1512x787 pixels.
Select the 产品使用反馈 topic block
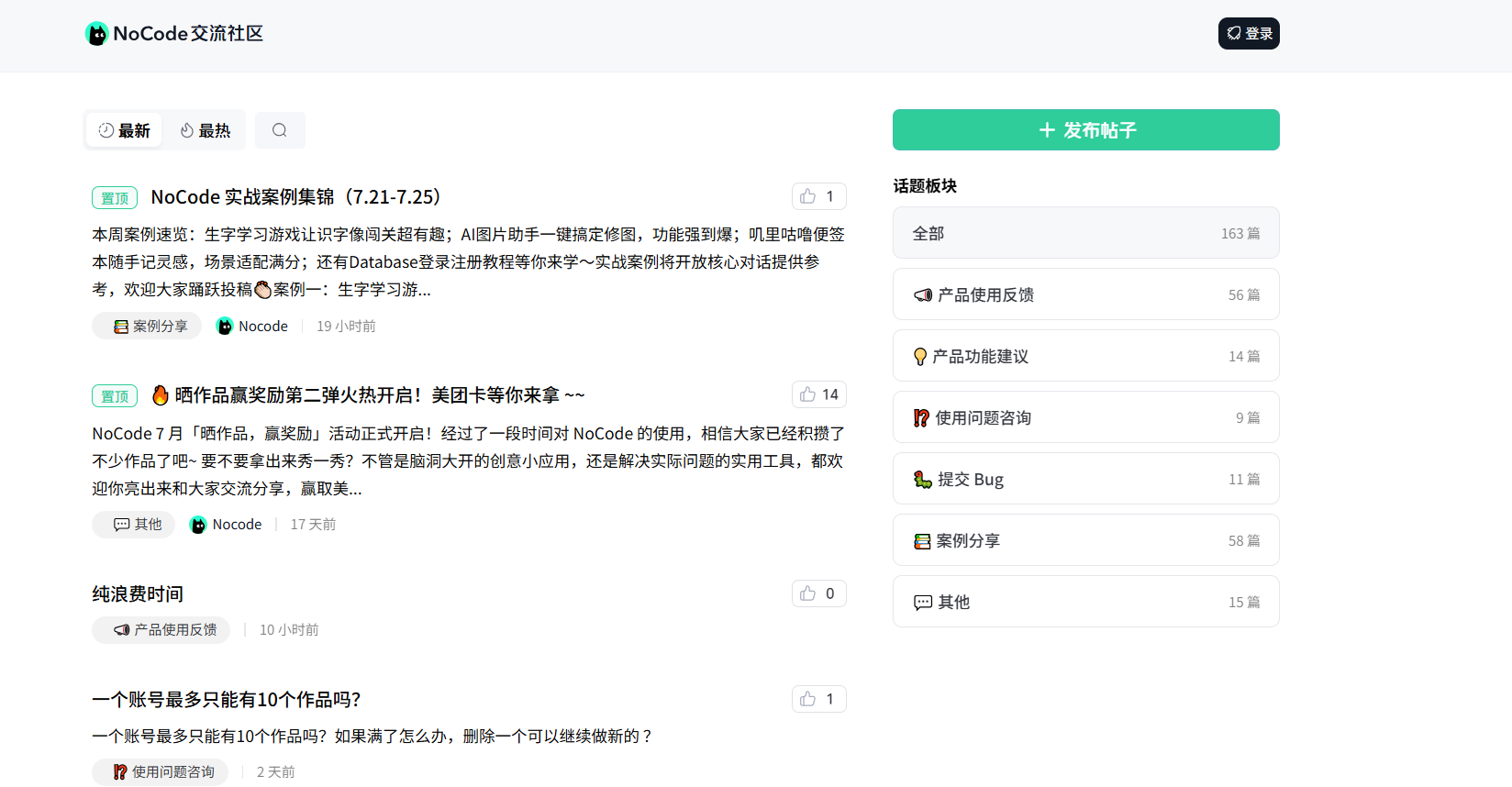pos(1086,294)
